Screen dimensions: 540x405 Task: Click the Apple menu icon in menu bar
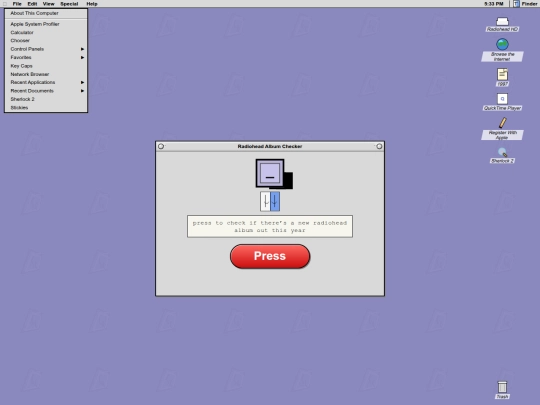pyautogui.click(x=5, y=4)
